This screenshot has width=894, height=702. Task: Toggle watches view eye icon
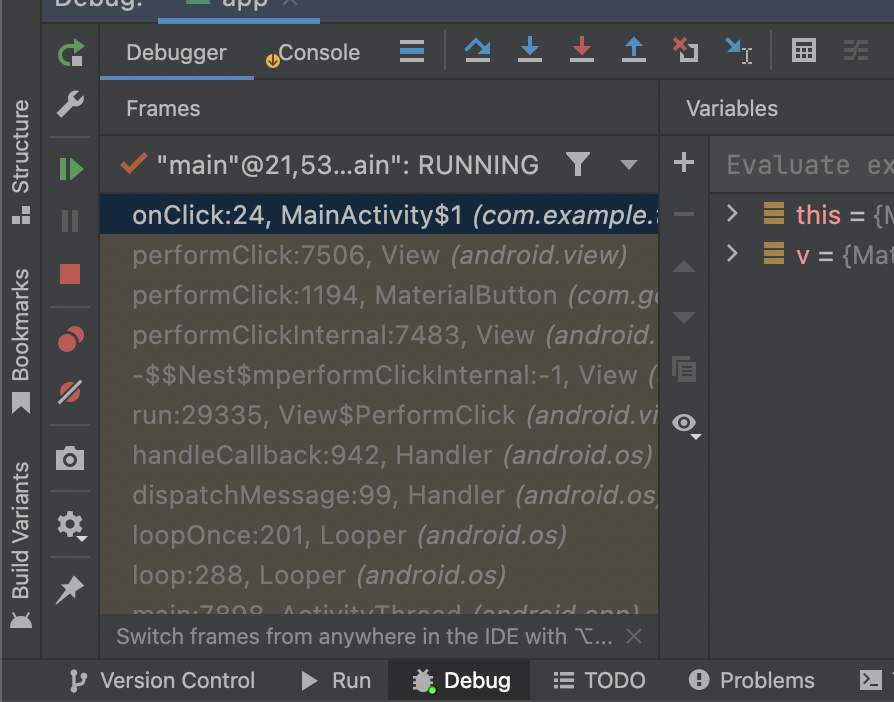[x=686, y=424]
